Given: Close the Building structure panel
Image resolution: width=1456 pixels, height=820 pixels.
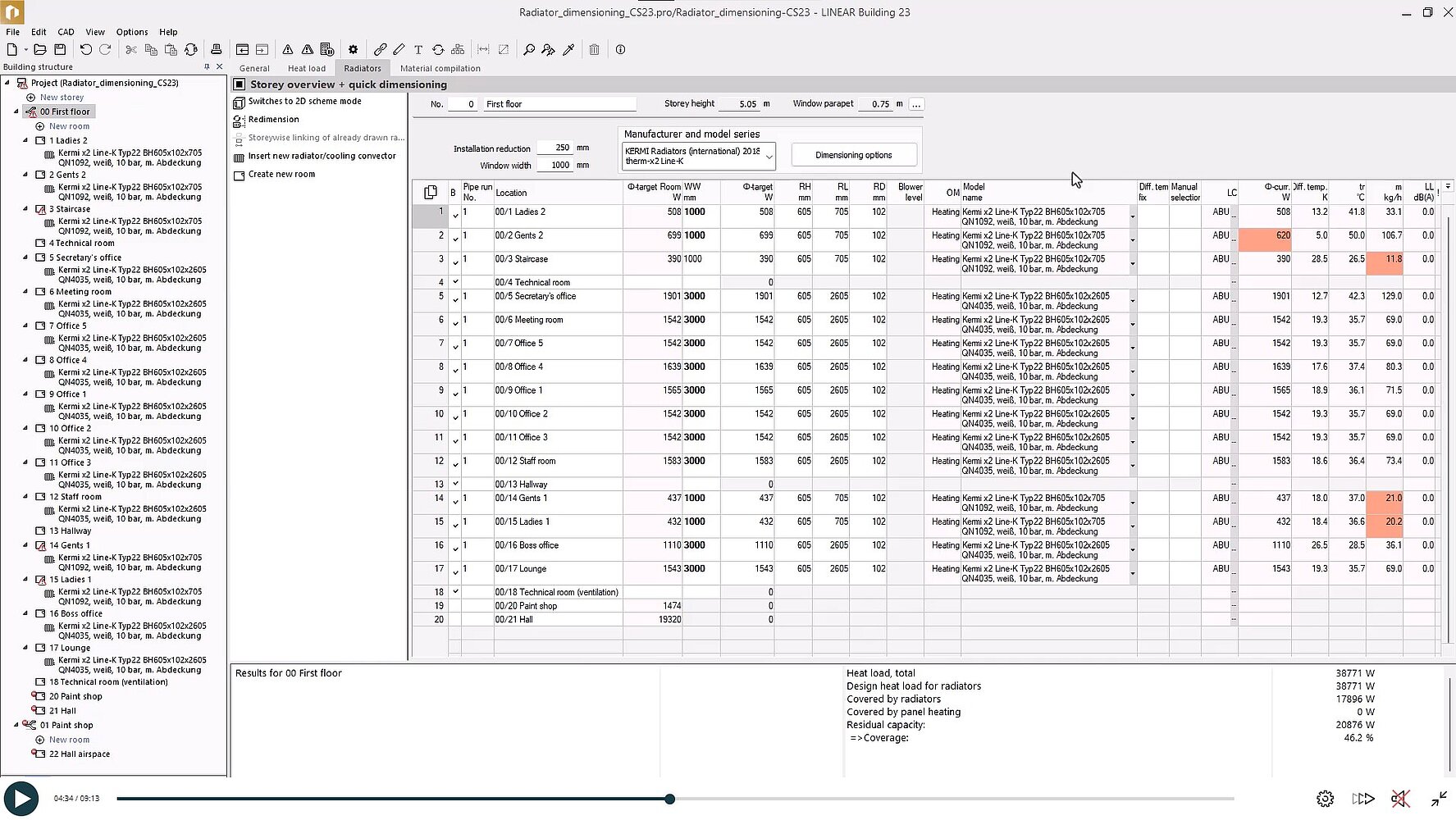Looking at the screenshot, I should pyautogui.click(x=219, y=67).
